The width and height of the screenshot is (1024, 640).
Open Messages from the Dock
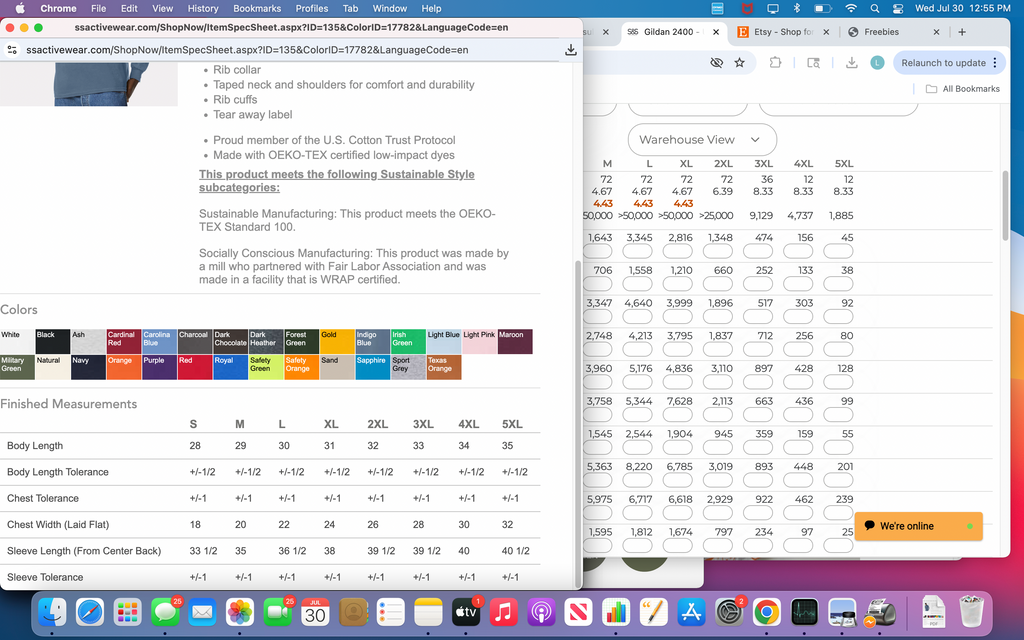[x=165, y=613]
